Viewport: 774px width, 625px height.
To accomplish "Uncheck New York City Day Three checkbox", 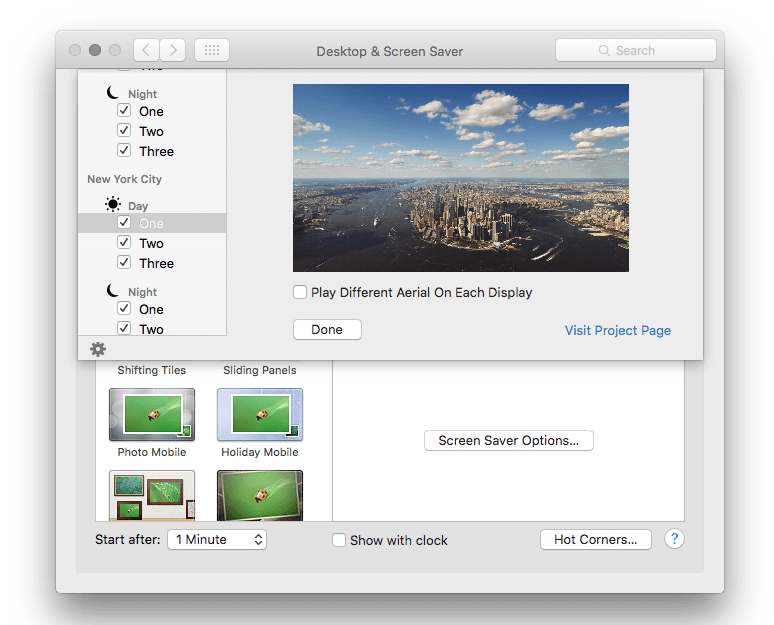I will (x=124, y=262).
